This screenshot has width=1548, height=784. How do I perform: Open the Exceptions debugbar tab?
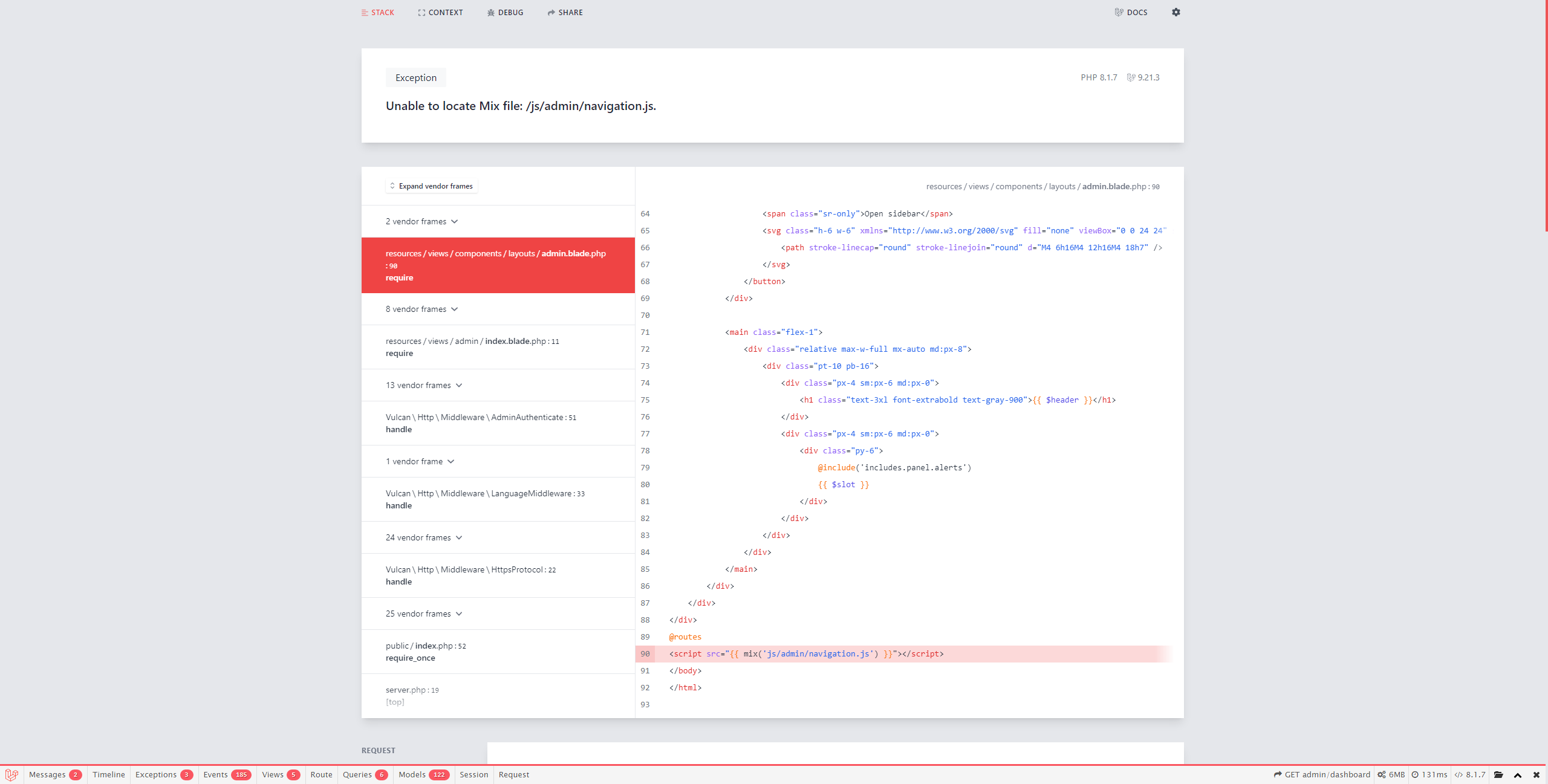(163, 774)
